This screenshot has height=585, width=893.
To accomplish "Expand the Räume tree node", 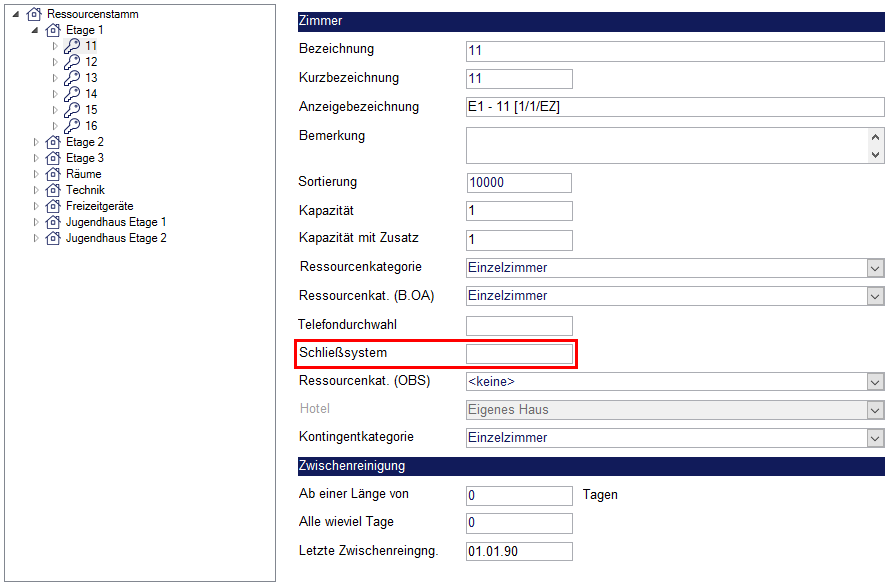I will [36, 174].
